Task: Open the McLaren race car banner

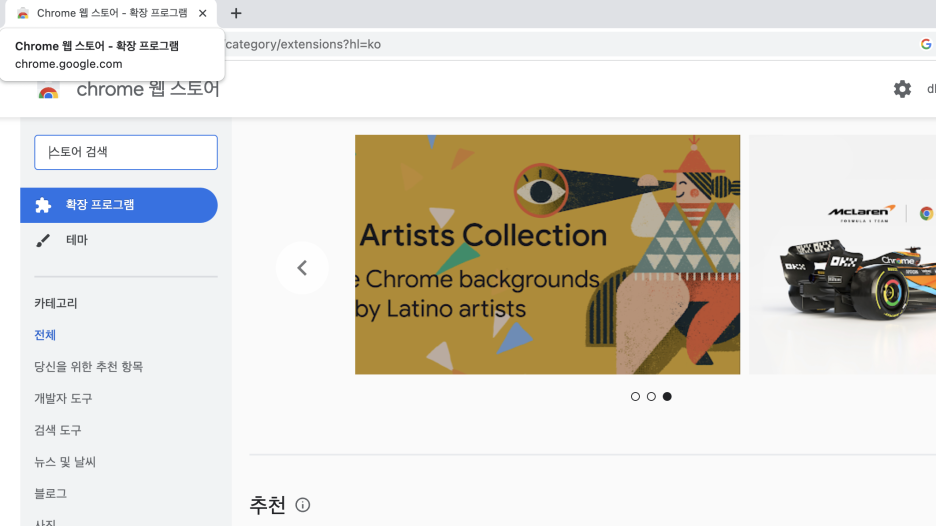Action: pyautogui.click(x=842, y=254)
